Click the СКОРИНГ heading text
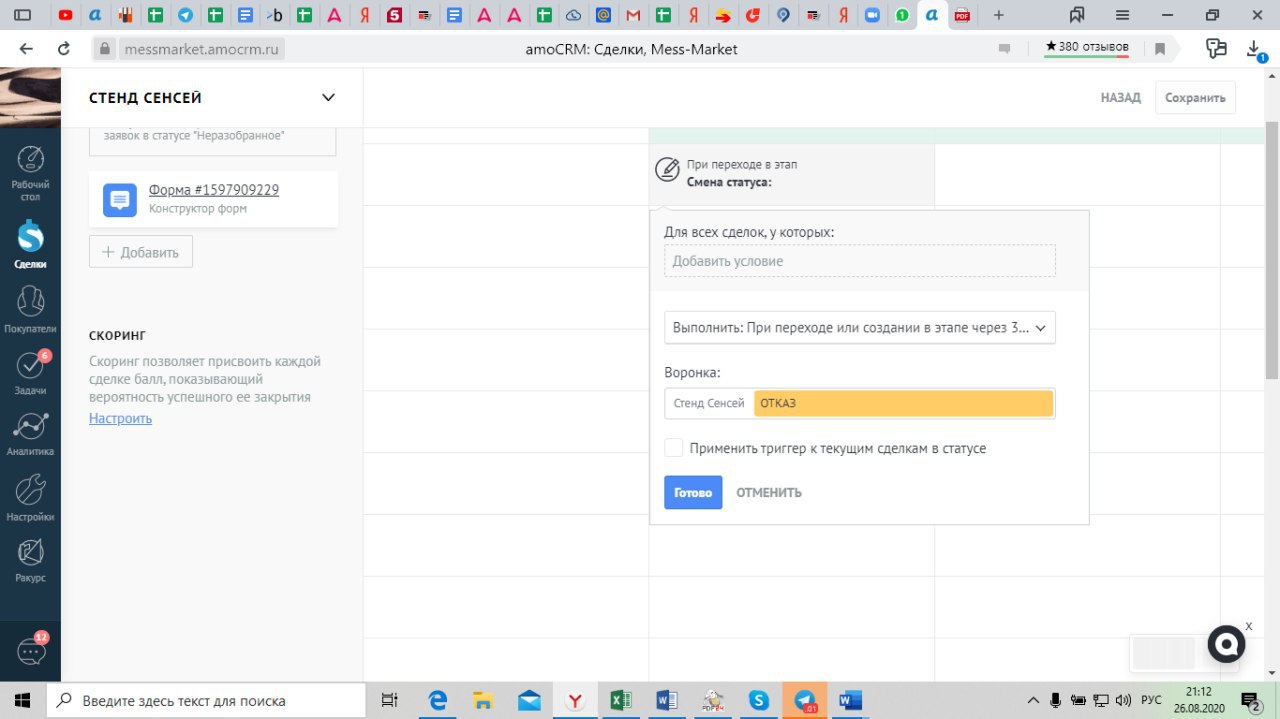 point(117,335)
